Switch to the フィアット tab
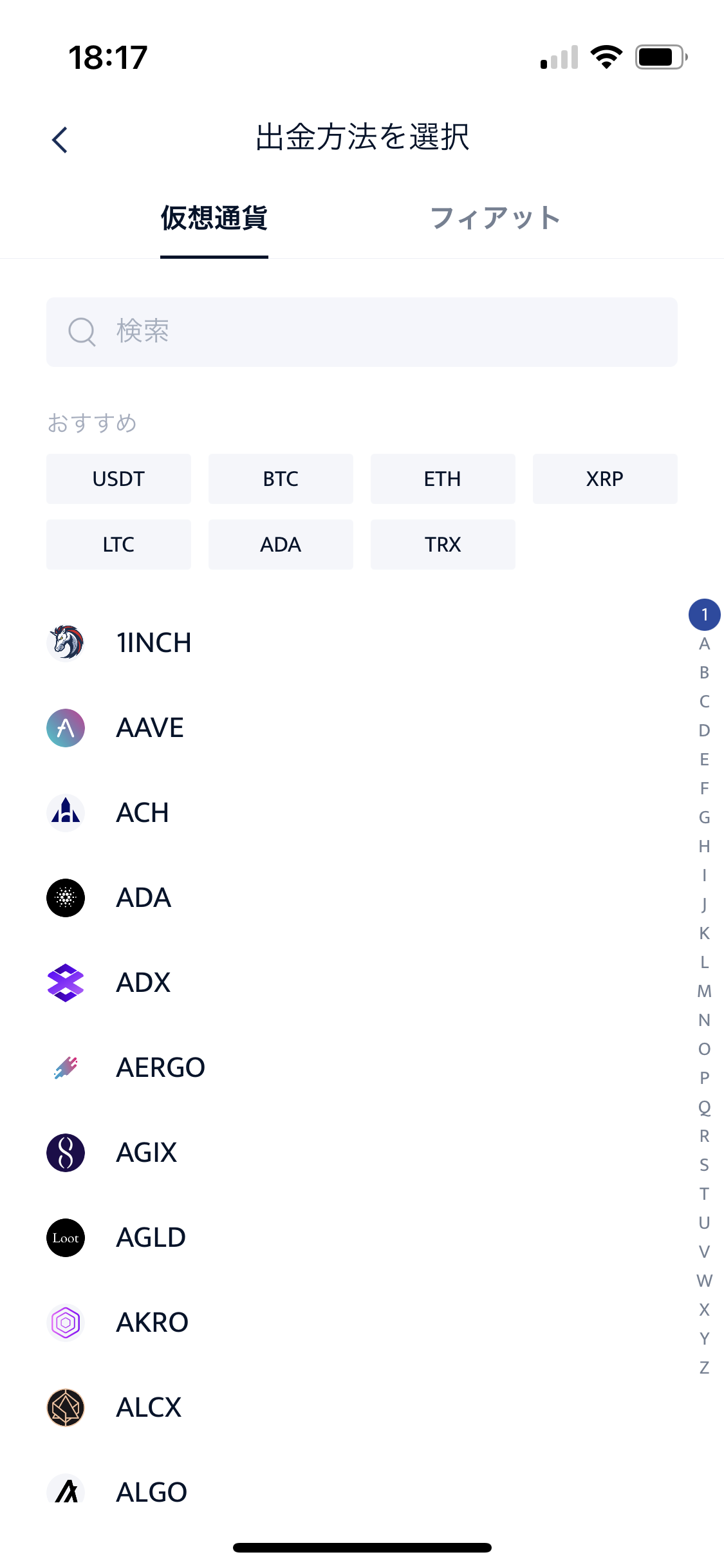Screen dimensions: 724x1568 (x=494, y=218)
